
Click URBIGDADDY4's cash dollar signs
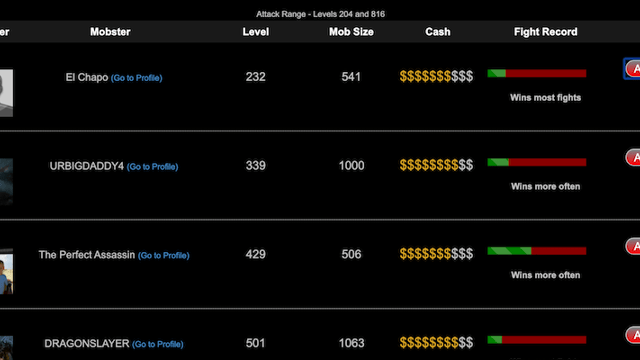point(436,165)
